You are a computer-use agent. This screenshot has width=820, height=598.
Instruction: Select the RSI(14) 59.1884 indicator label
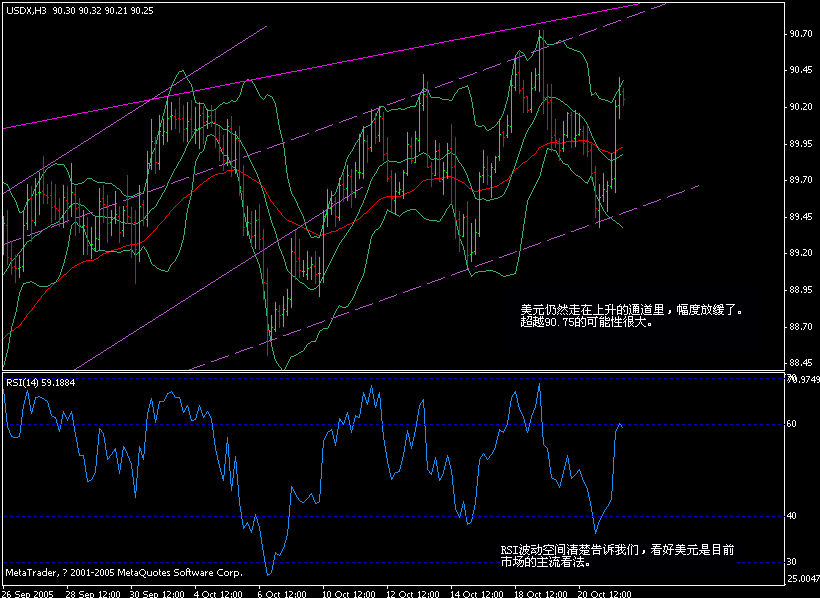[x=41, y=383]
